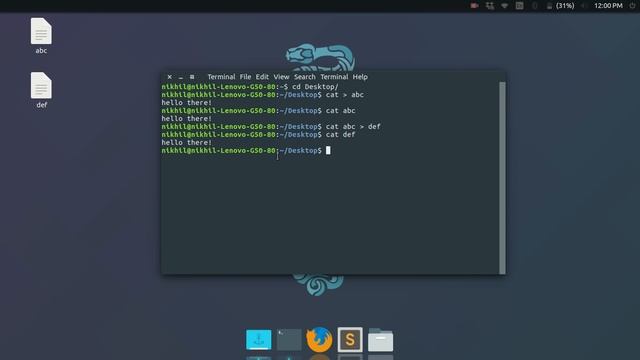Launch the Terminal from the dock
Image resolution: width=640 pixels, height=360 pixels.
289,340
